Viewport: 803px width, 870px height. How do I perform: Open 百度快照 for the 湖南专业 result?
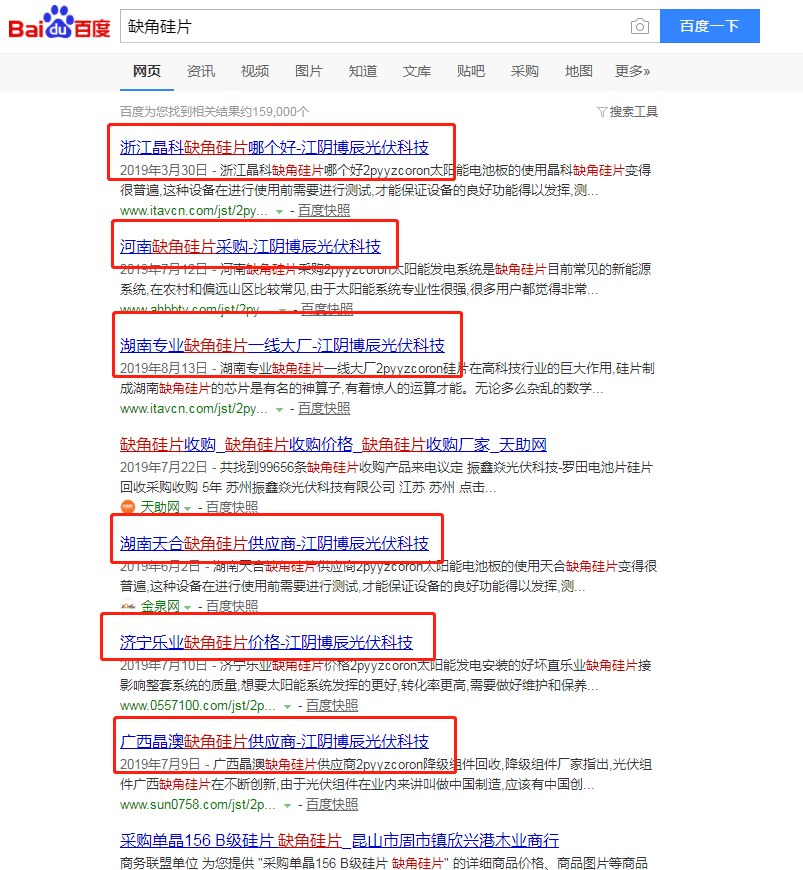click(324, 408)
